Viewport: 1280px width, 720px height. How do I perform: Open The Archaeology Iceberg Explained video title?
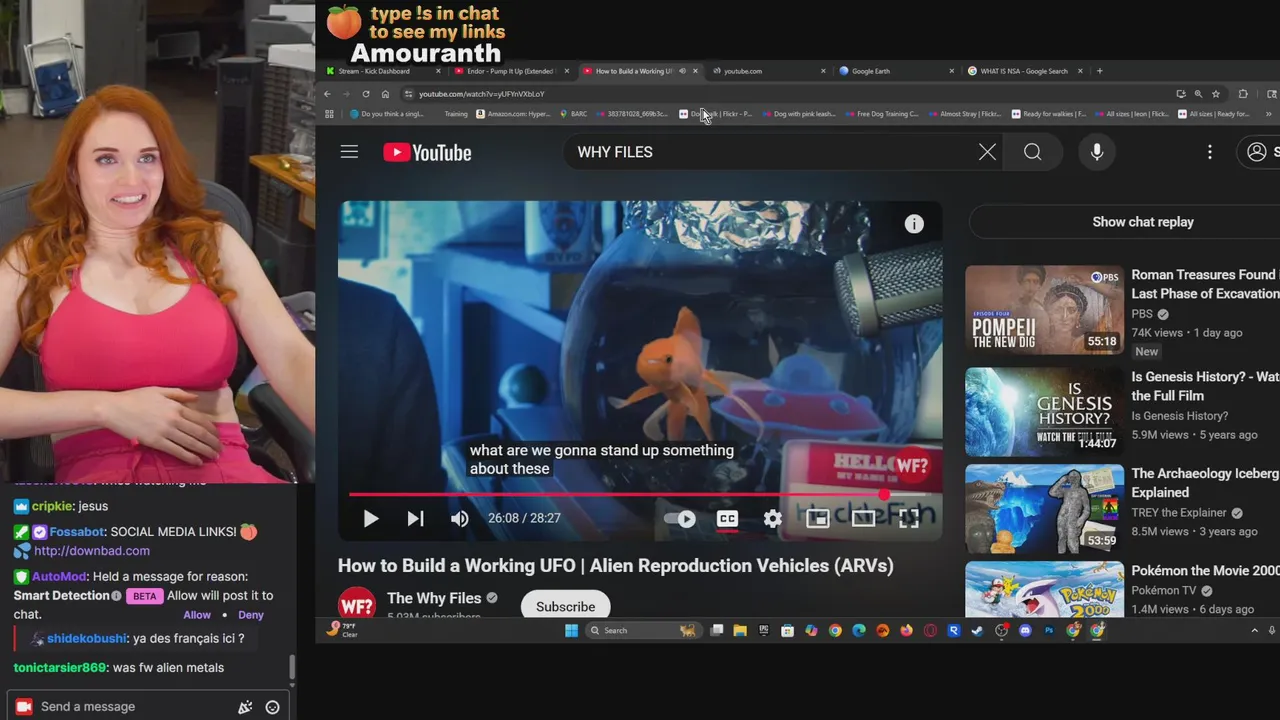(1205, 483)
